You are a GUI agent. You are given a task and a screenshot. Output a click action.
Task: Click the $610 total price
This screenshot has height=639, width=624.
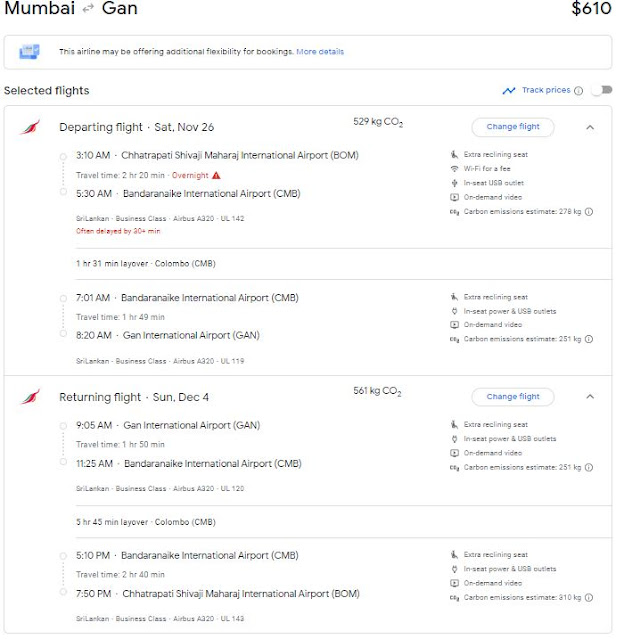[590, 10]
